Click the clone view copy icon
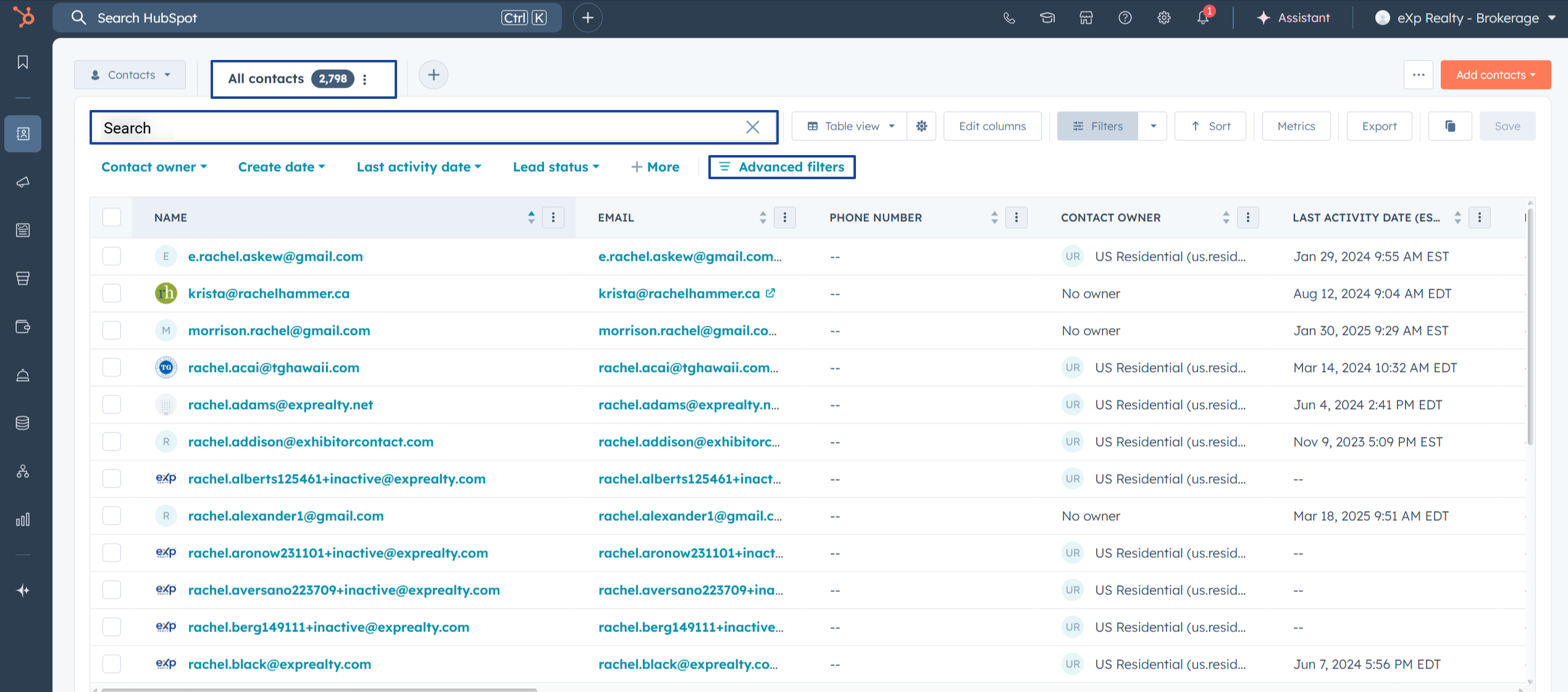 coord(1450,126)
